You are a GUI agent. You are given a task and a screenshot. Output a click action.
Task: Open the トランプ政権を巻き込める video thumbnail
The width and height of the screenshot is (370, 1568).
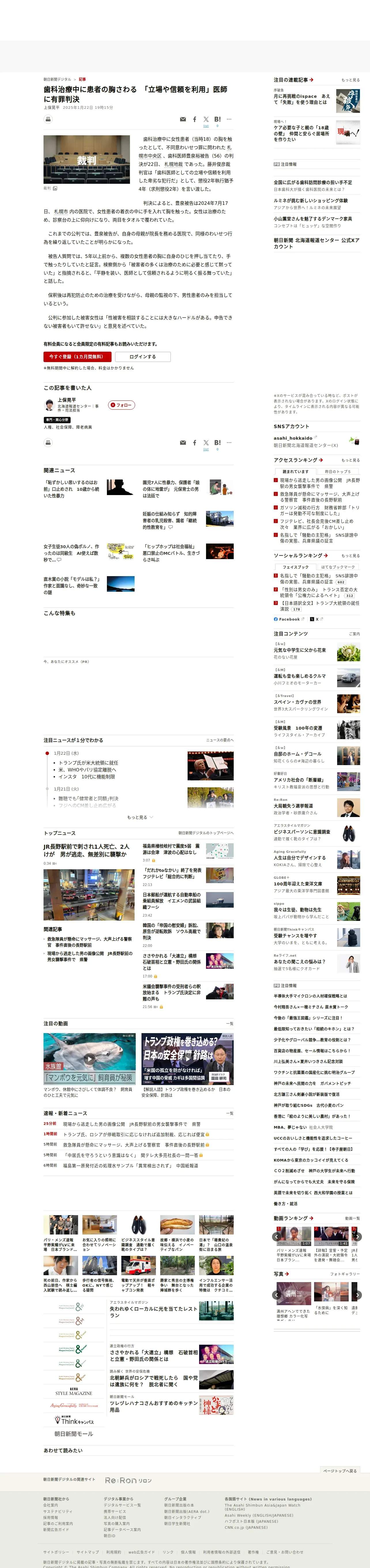click(x=187, y=1059)
